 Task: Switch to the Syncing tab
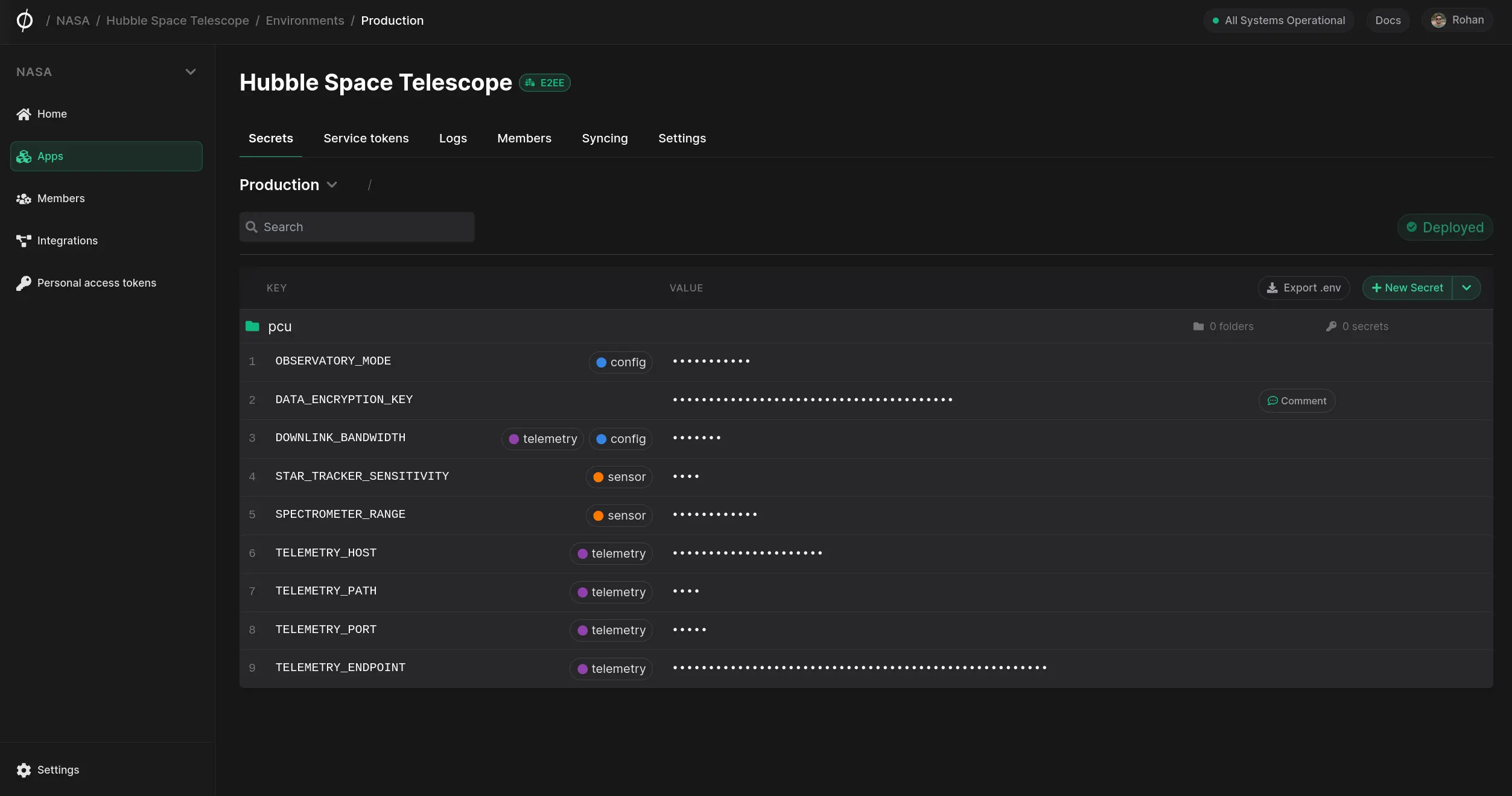pyautogui.click(x=605, y=138)
